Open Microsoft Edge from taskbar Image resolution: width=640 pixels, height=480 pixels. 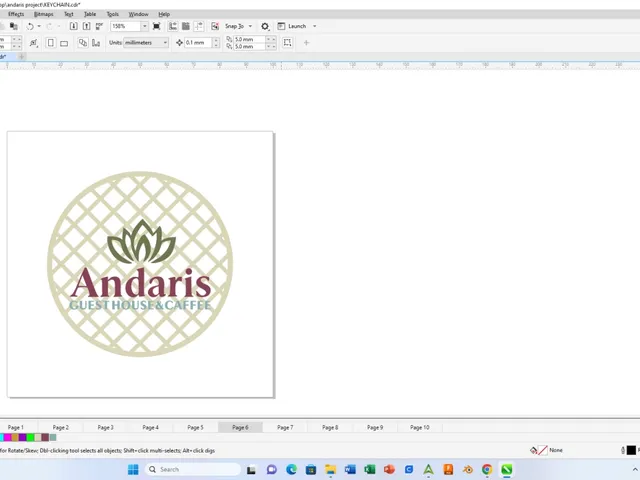click(x=291, y=469)
